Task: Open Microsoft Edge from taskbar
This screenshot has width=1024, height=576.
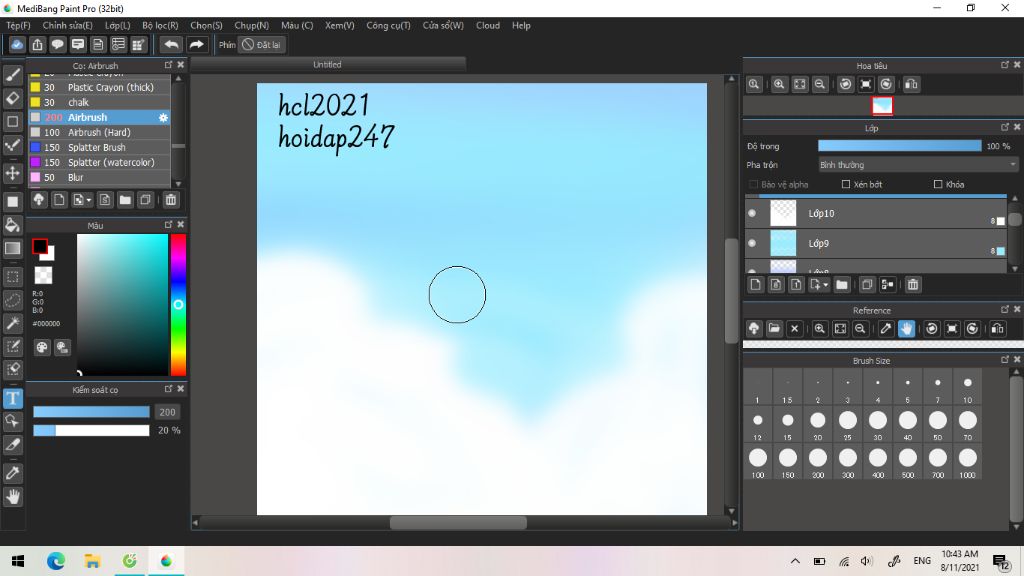Action: tap(56, 561)
